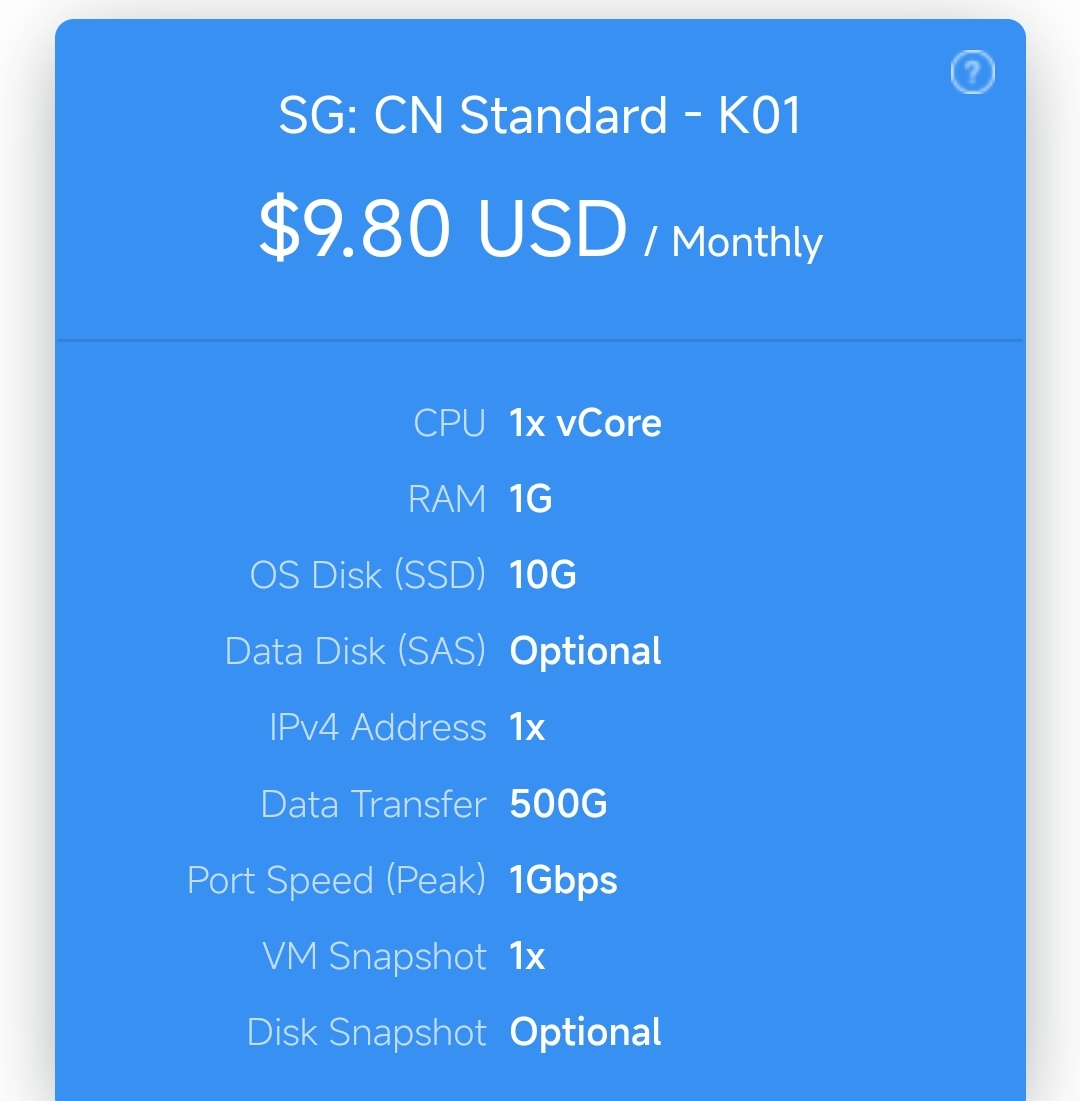Select the SG: CN Standard - K01 title
The image size is (1080, 1101).
tap(540, 116)
